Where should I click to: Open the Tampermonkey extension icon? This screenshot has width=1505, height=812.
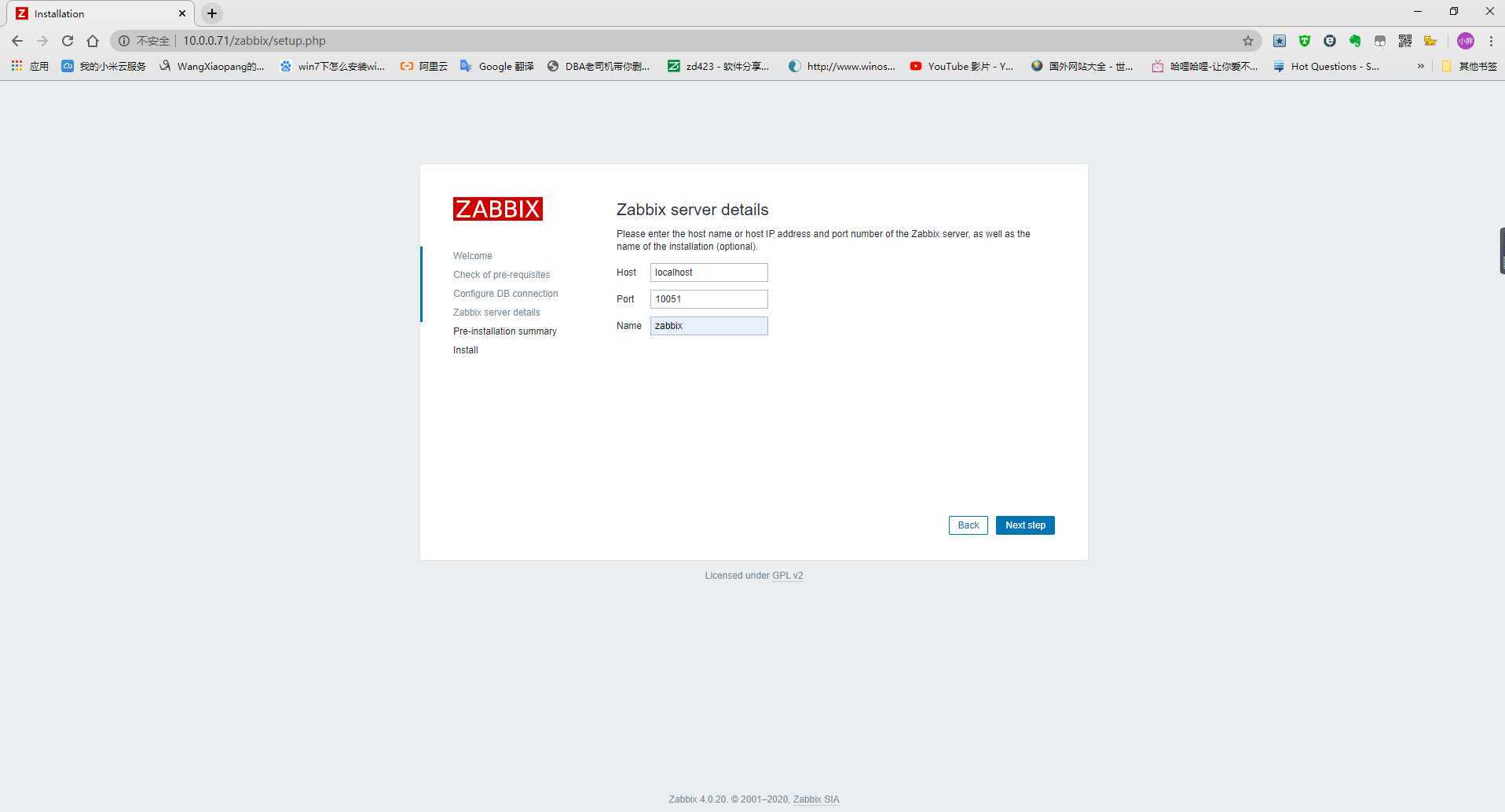pos(1380,41)
